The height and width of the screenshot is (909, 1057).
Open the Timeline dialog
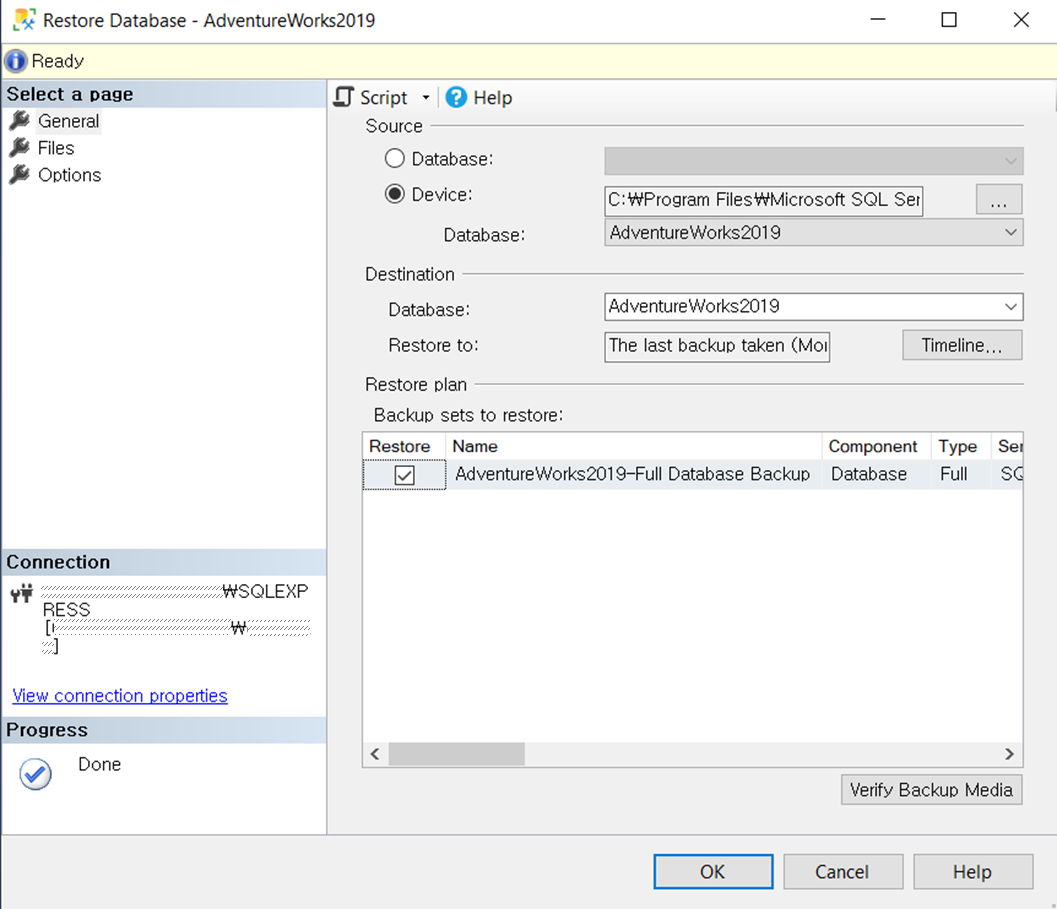click(962, 345)
